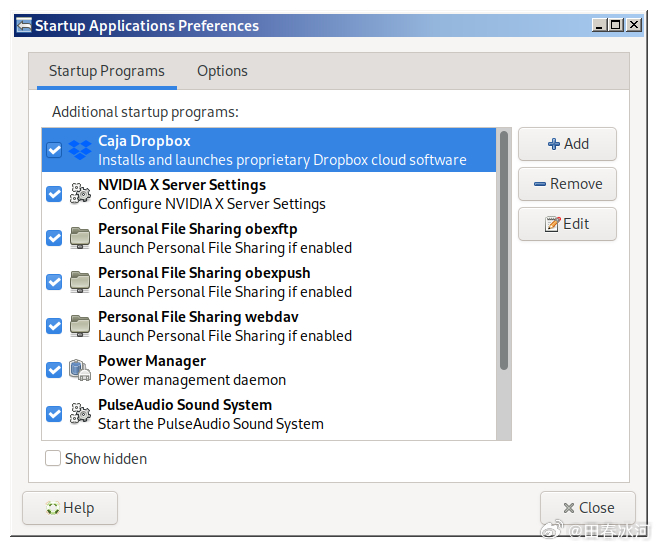The width and height of the screenshot is (658, 547).
Task: Disable Caja Dropbox startup checkbox
Action: pos(54,150)
